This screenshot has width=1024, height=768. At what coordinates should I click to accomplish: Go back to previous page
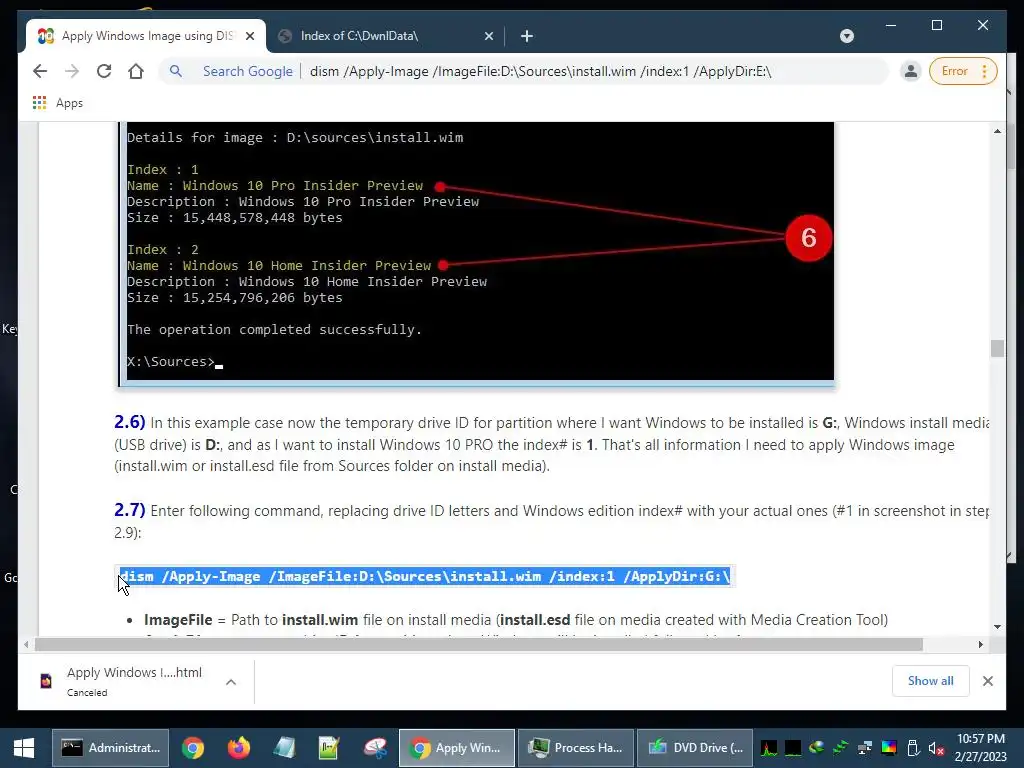click(40, 71)
